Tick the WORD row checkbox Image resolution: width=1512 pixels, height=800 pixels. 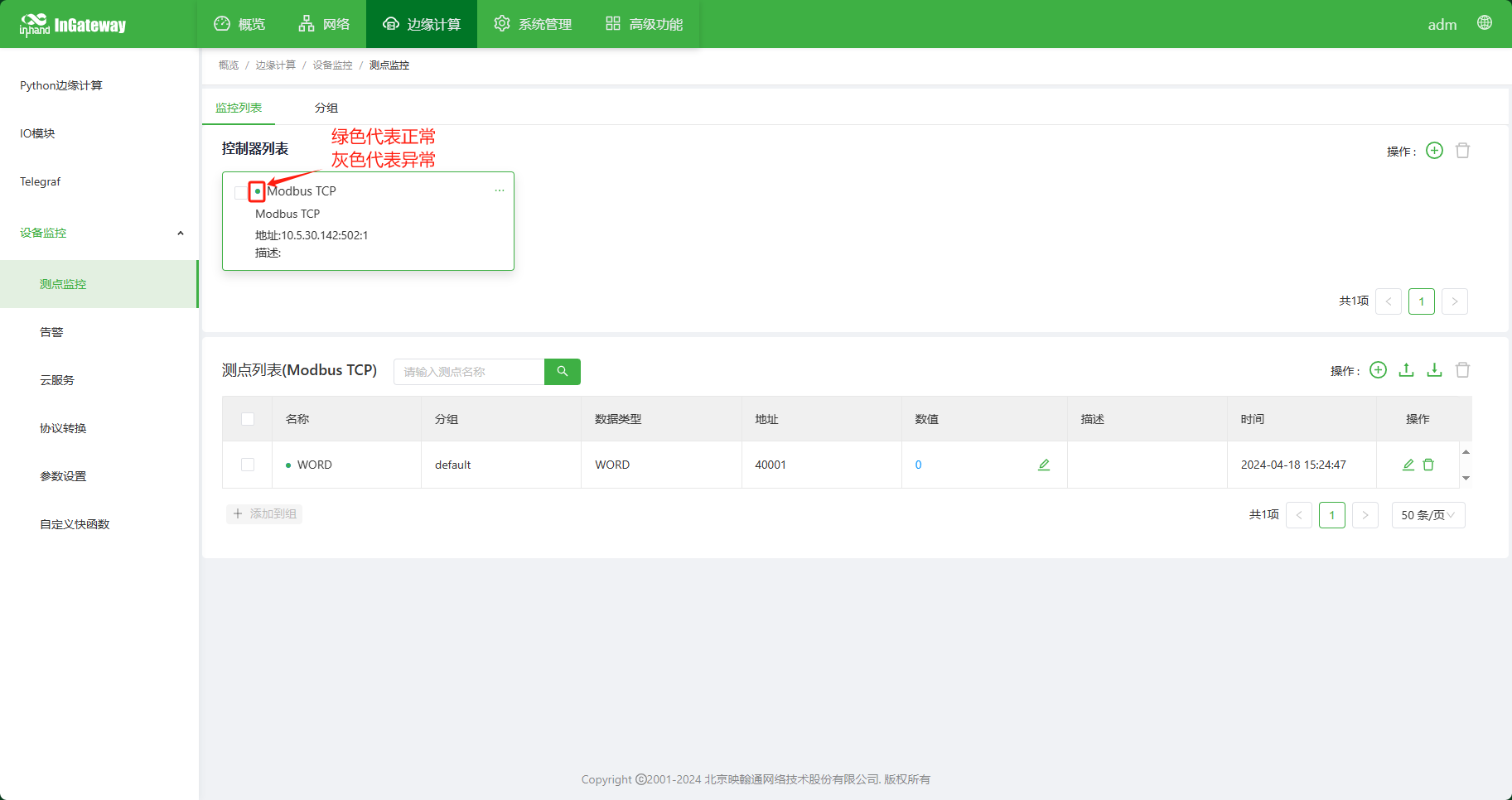[x=248, y=465]
